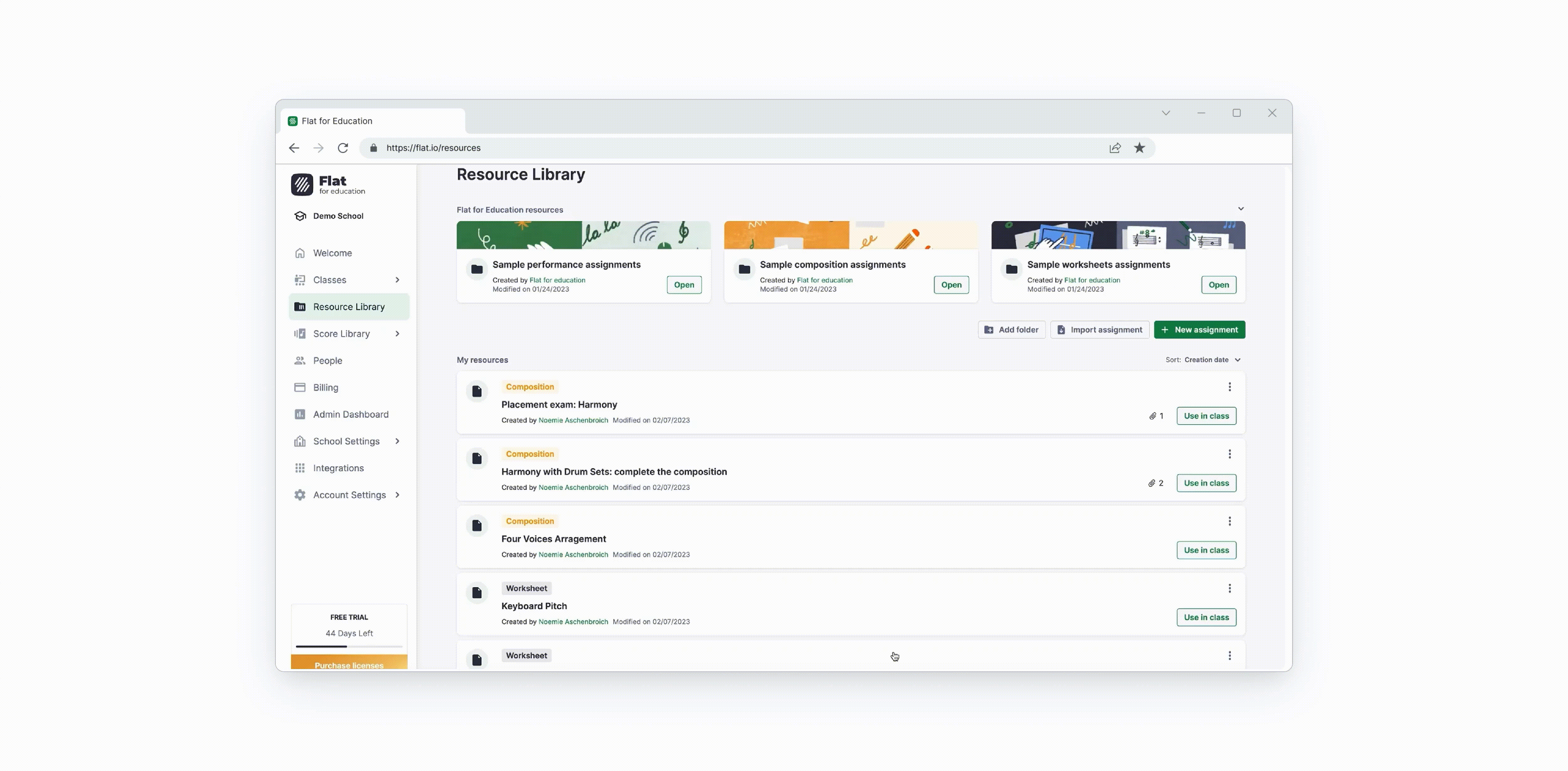The image size is (1568, 771).
Task: Open Sample composition assignments folder
Action: 951,285
